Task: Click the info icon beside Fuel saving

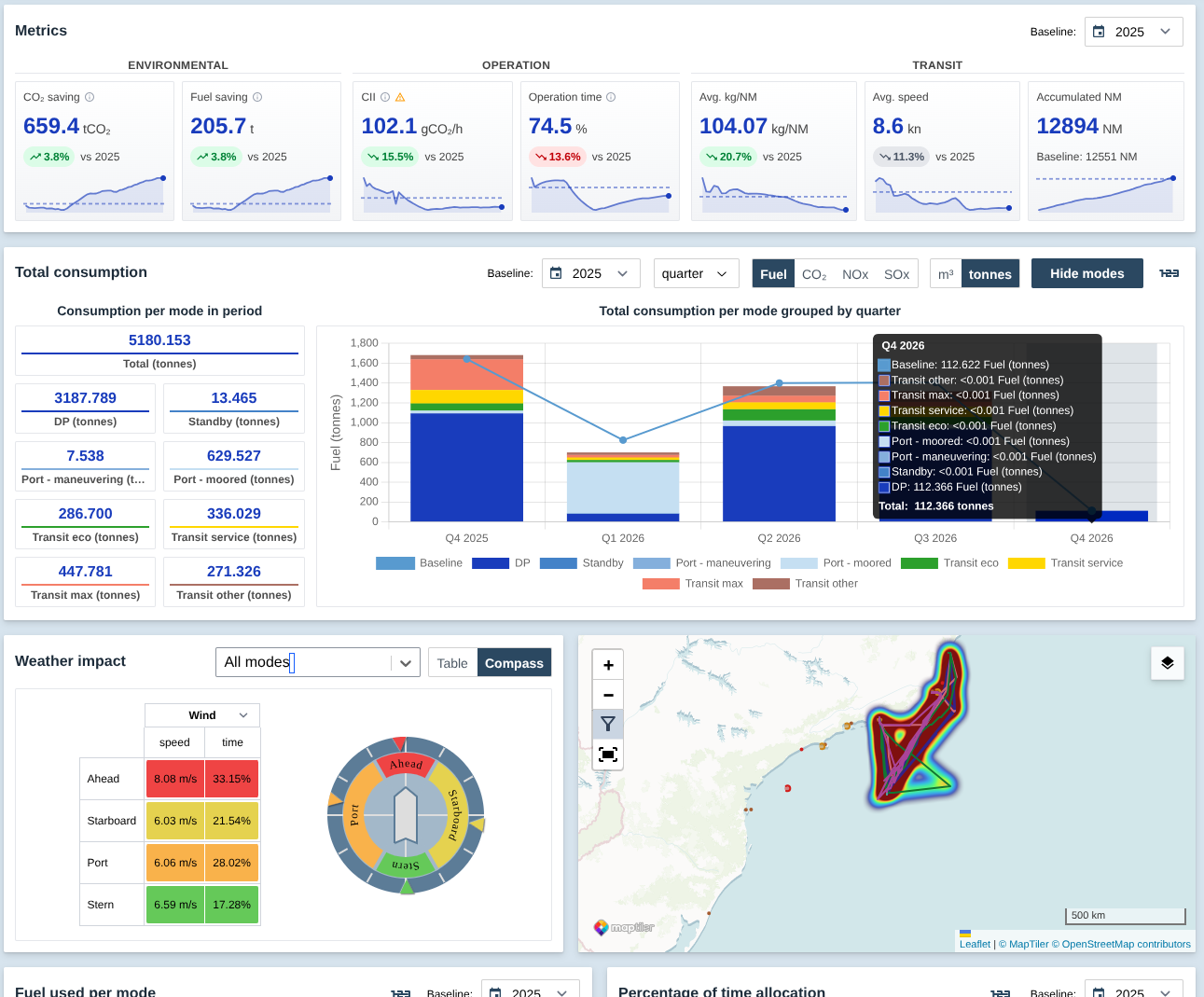Action: pos(257,97)
